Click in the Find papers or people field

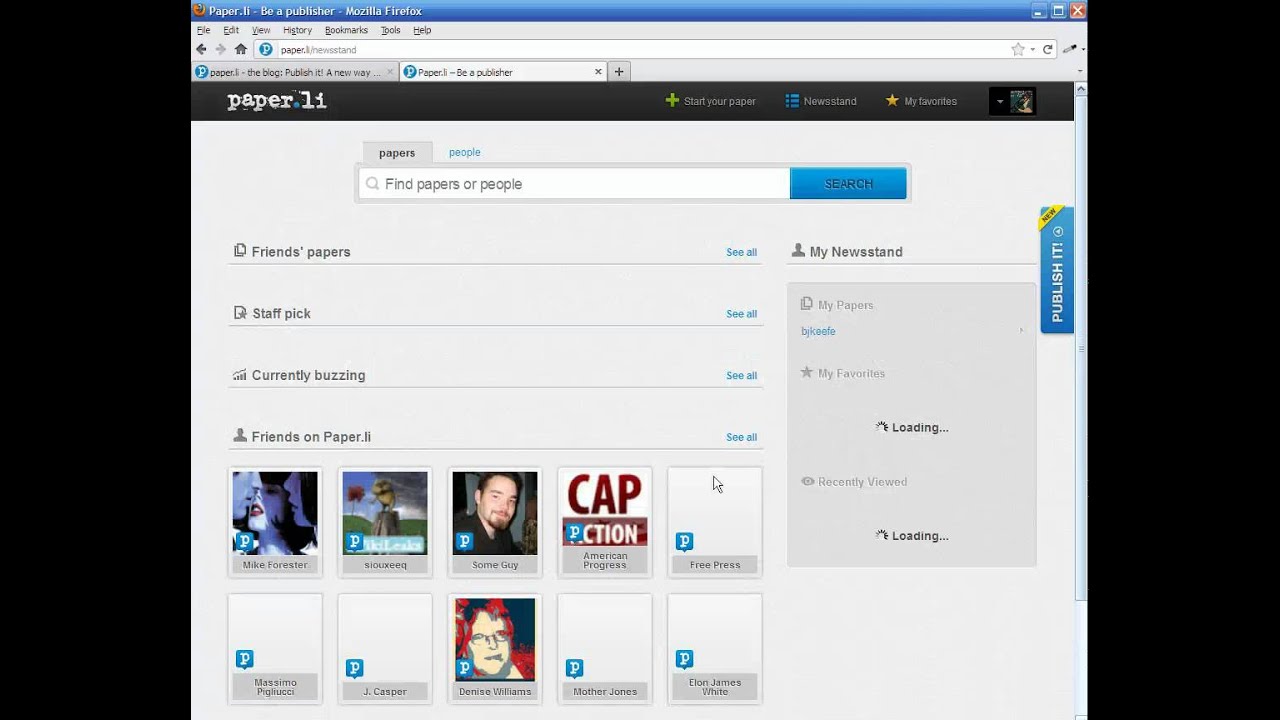574,184
